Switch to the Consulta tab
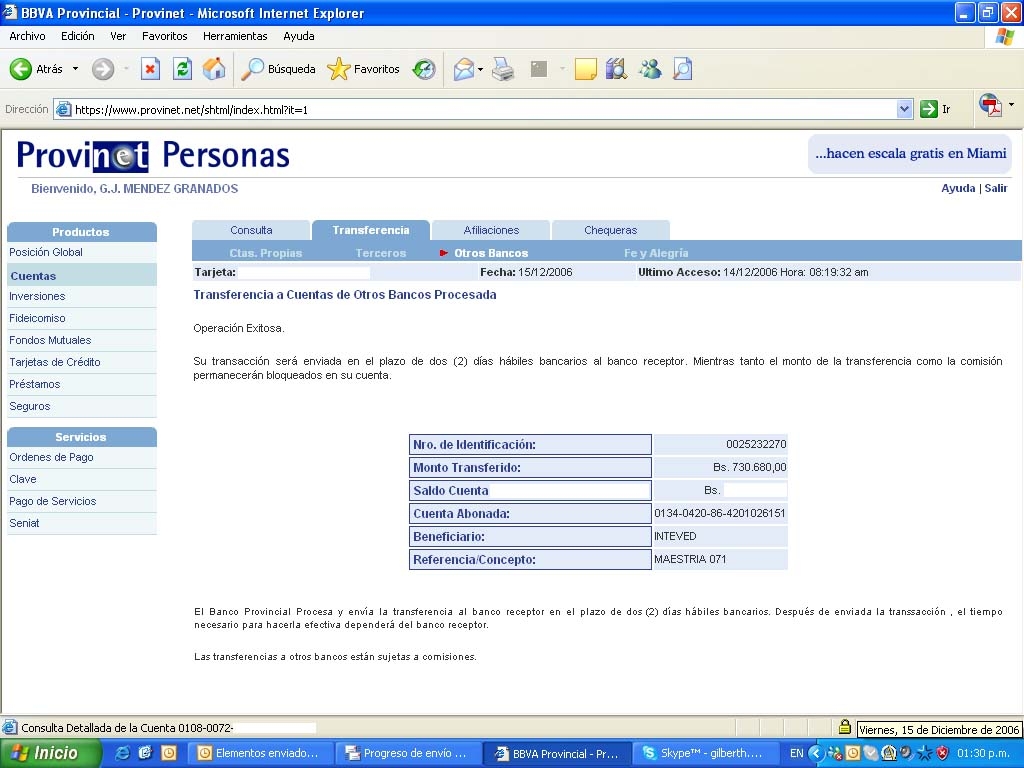The image size is (1024, 768). [x=251, y=230]
